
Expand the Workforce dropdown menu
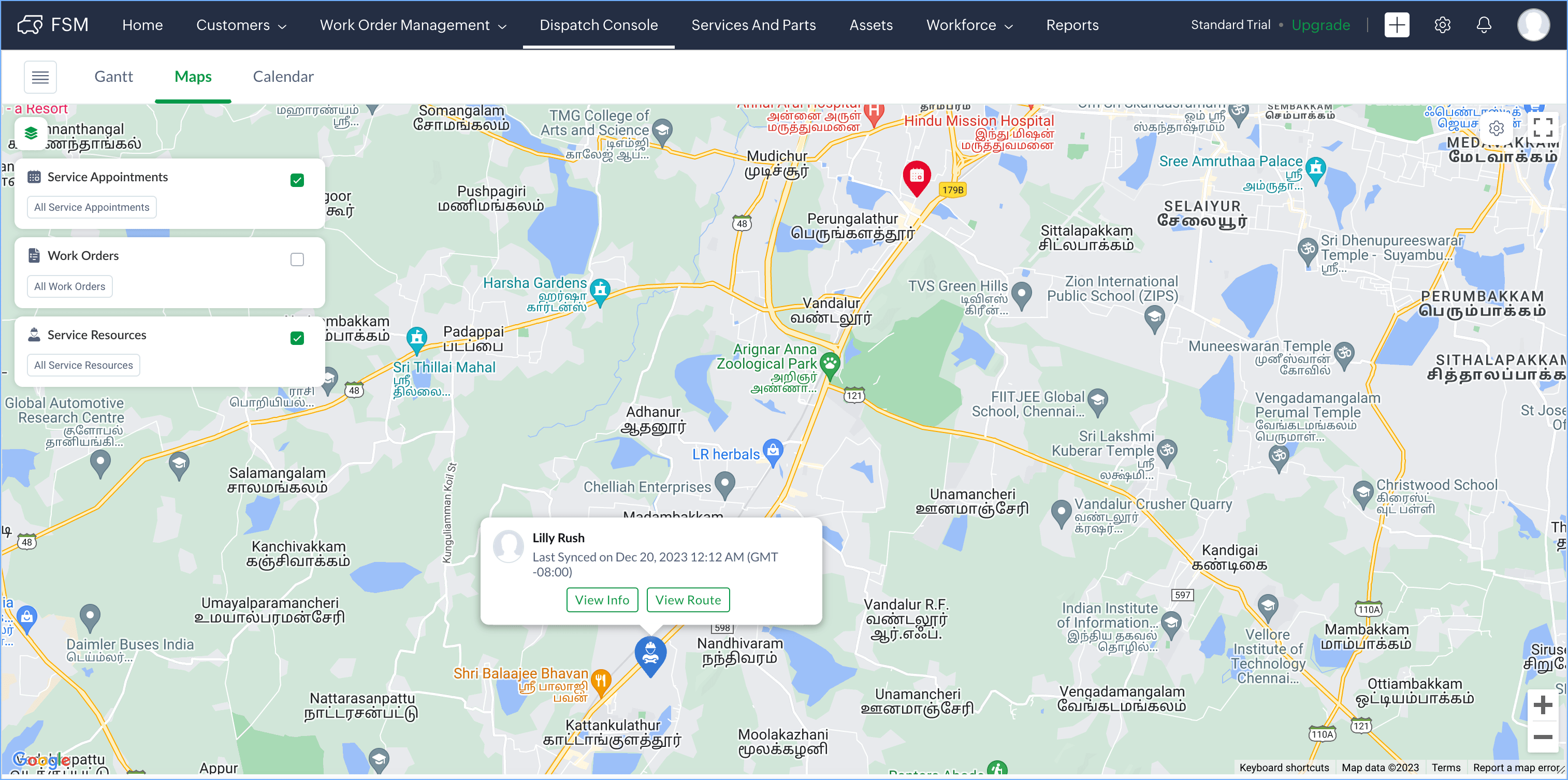click(969, 25)
